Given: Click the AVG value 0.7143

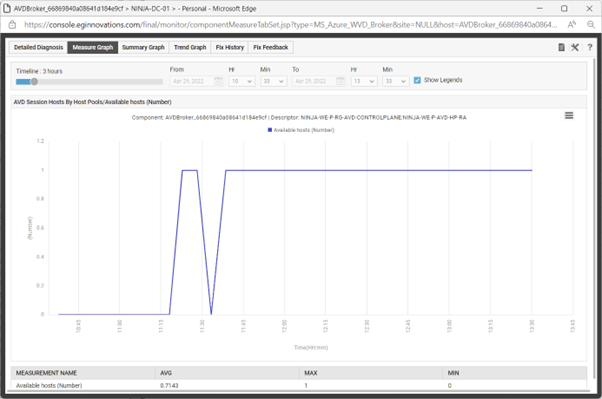Looking at the screenshot, I should point(169,385).
